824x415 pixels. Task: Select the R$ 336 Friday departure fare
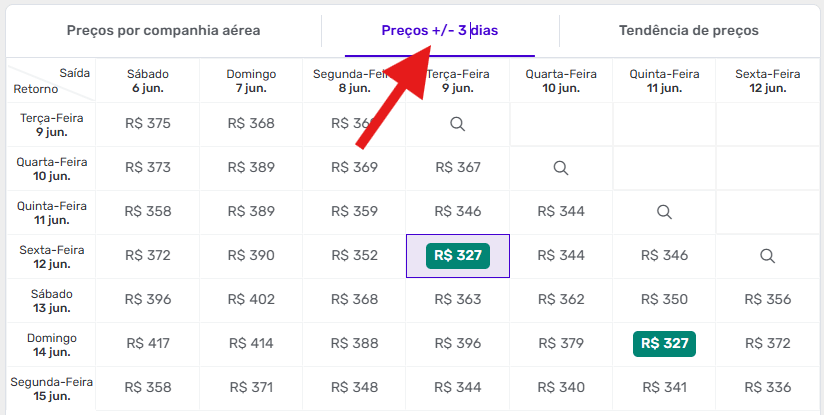pos(767,387)
